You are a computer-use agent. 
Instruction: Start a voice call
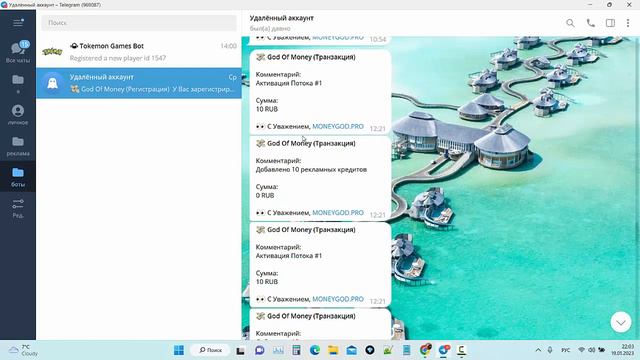[590, 23]
